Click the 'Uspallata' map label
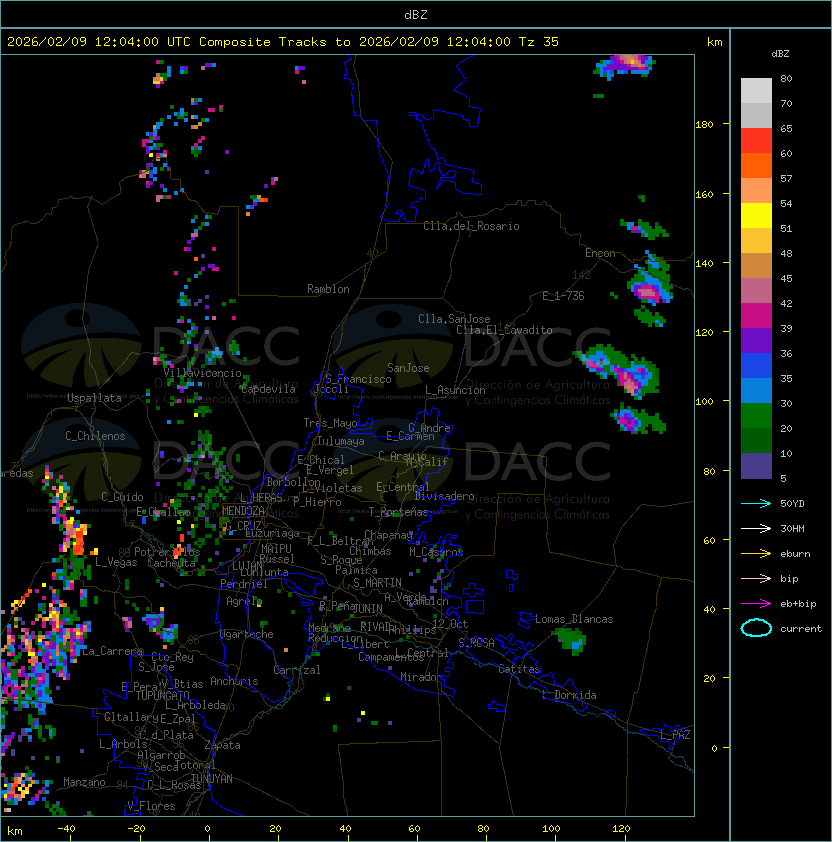Image resolution: width=832 pixels, height=842 pixels. (x=94, y=398)
